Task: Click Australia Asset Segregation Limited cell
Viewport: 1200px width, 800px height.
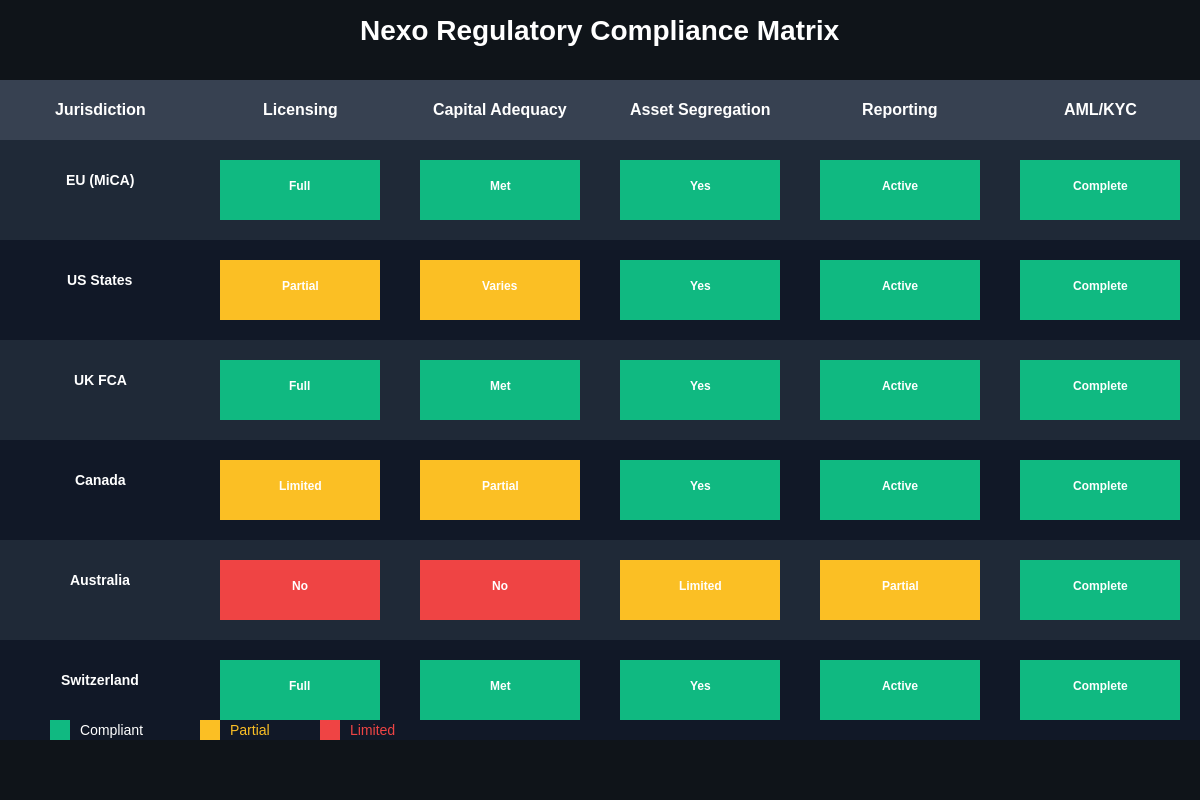Action: 700,590
